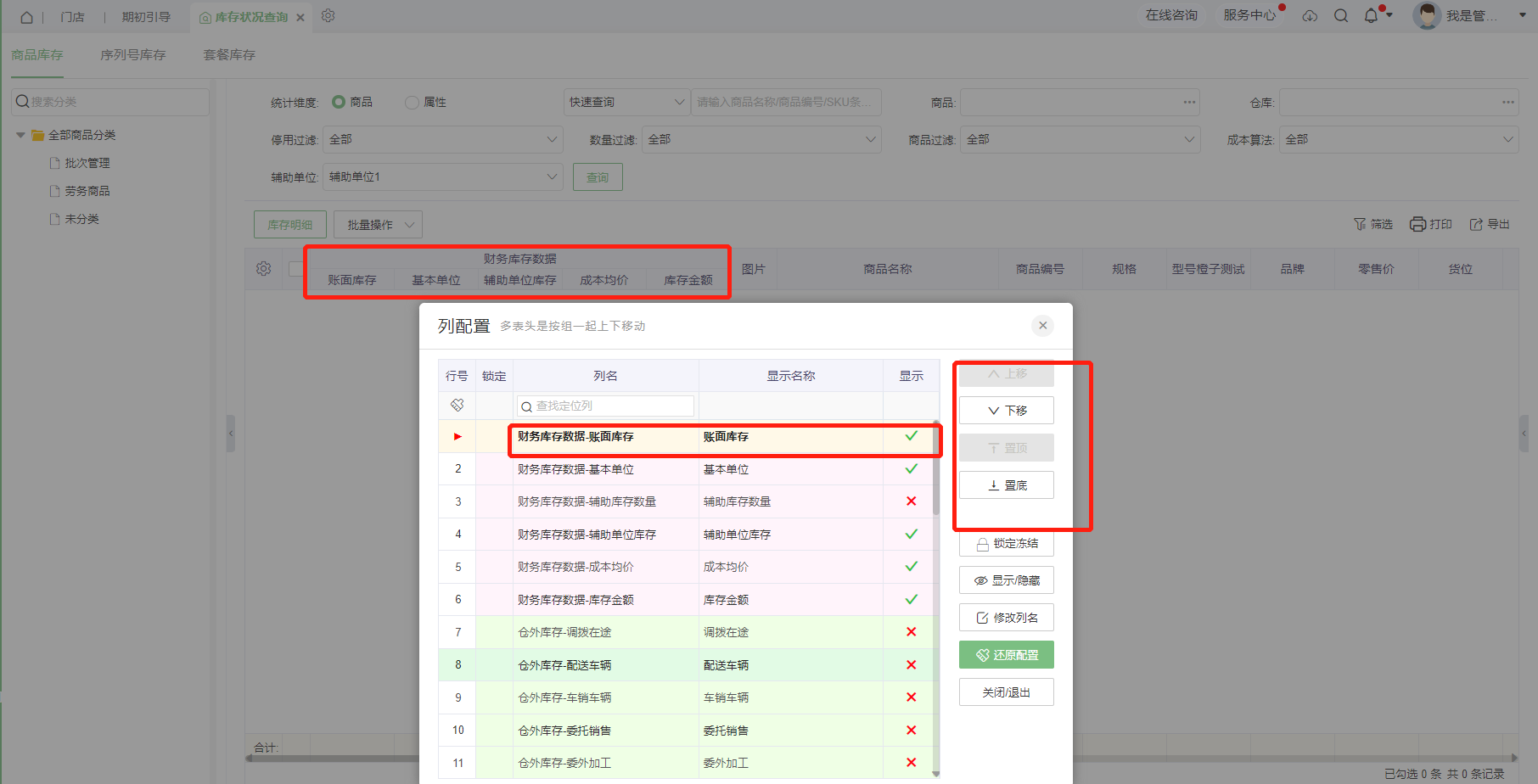
Task: Toggle display check for 成本均价 row
Action: (x=911, y=566)
